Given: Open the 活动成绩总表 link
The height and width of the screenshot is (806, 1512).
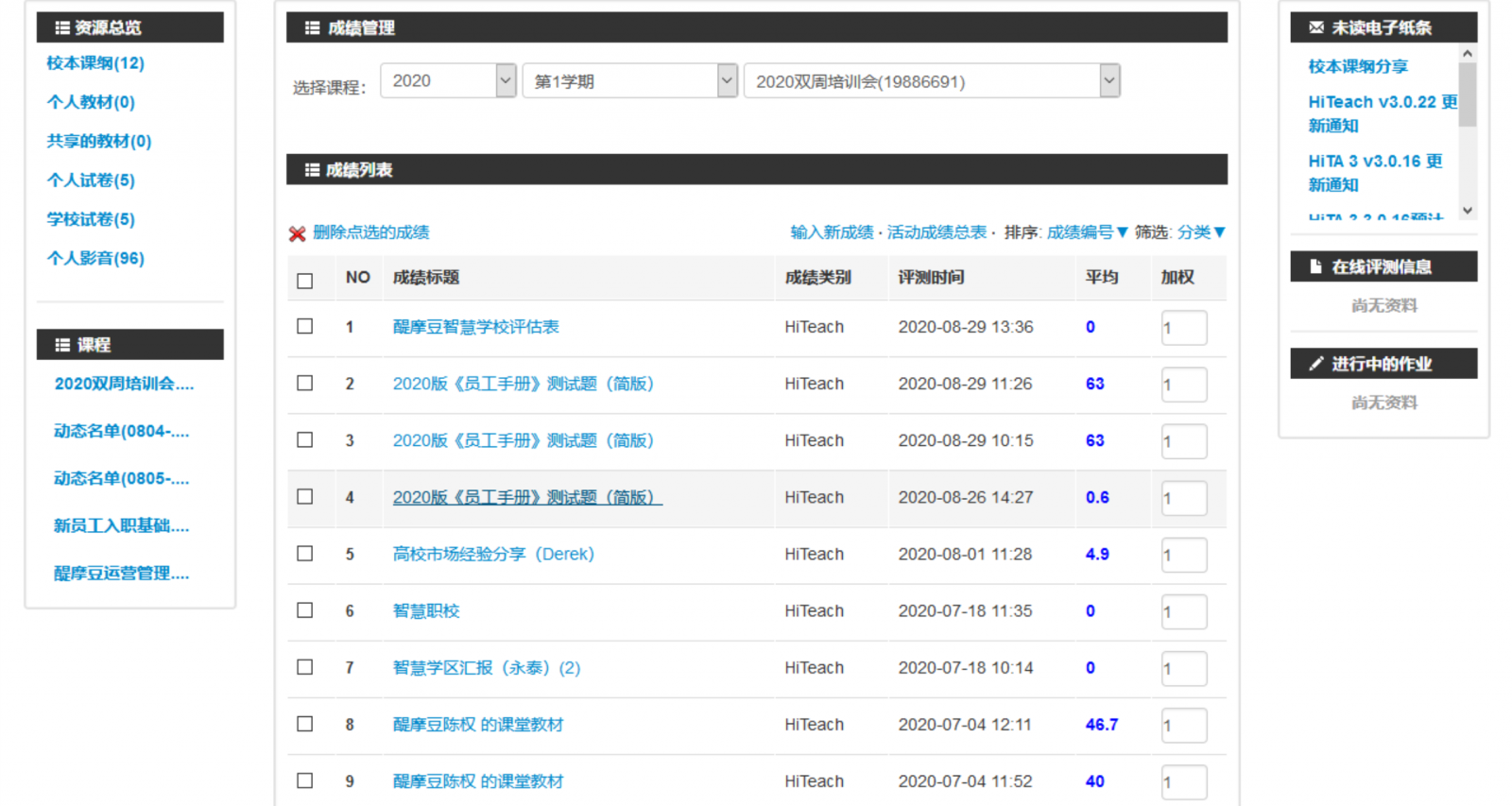Looking at the screenshot, I should coord(936,232).
